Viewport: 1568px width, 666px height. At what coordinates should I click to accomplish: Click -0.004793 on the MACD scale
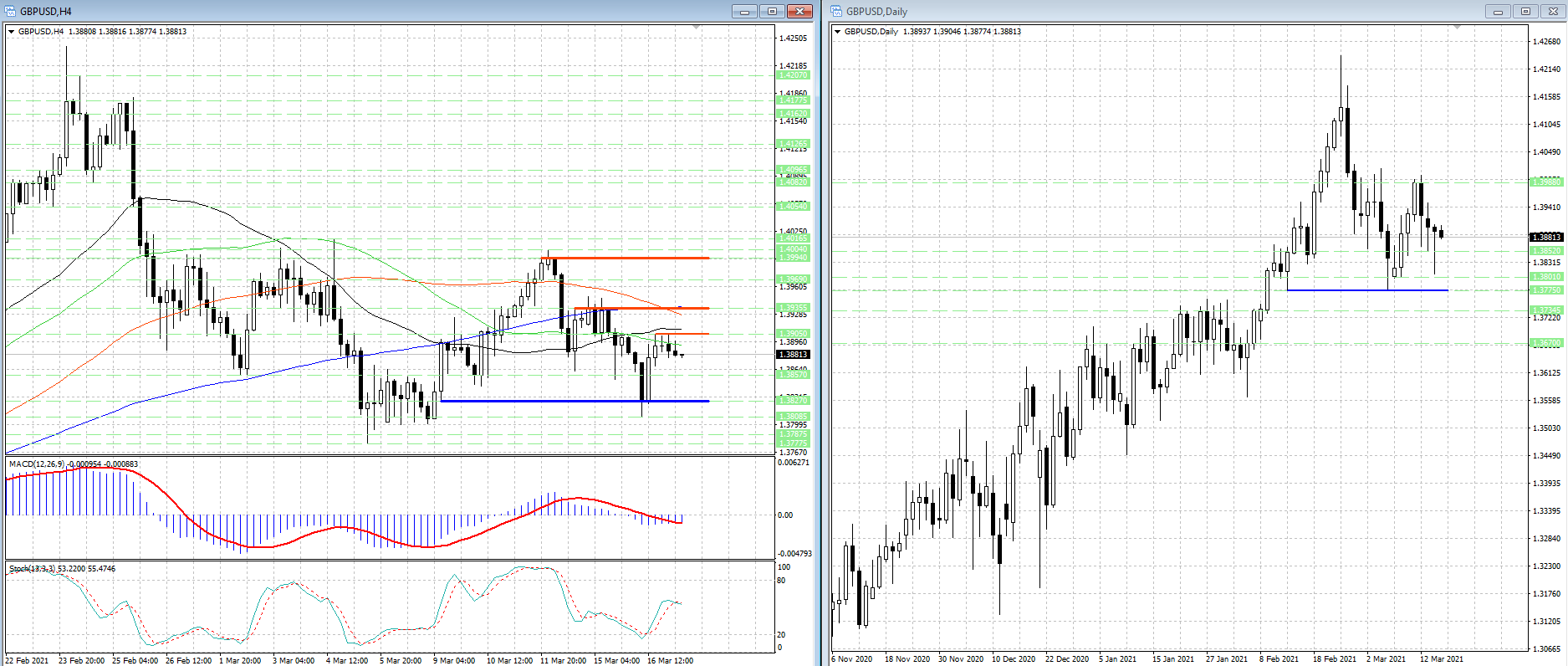(794, 554)
